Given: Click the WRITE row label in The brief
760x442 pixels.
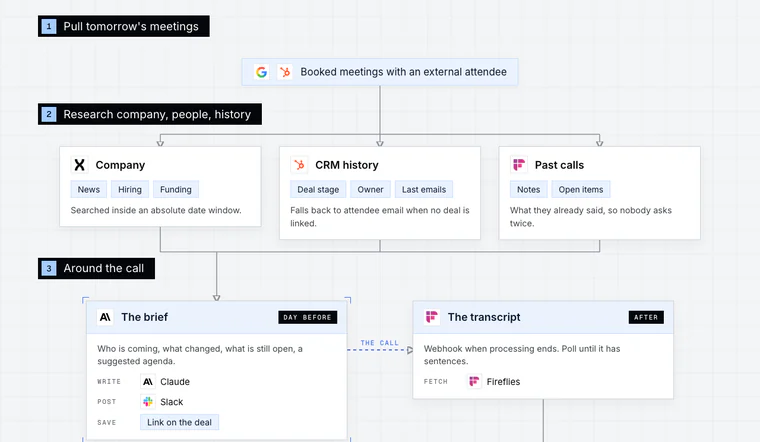Looking at the screenshot, I should [x=109, y=382].
